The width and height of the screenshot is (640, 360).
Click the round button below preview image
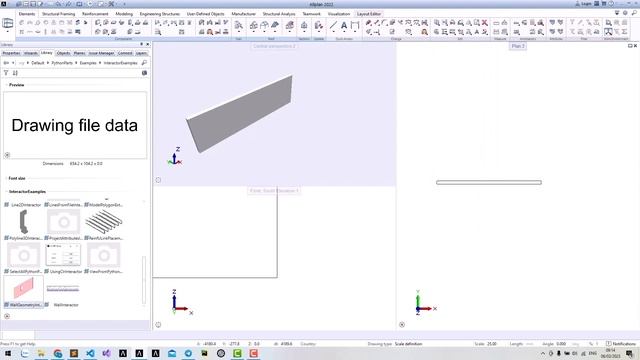click(7, 155)
